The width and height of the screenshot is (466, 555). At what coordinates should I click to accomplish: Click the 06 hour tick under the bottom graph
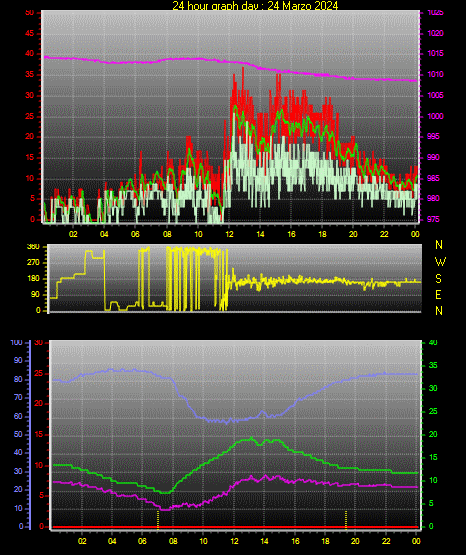(142, 541)
